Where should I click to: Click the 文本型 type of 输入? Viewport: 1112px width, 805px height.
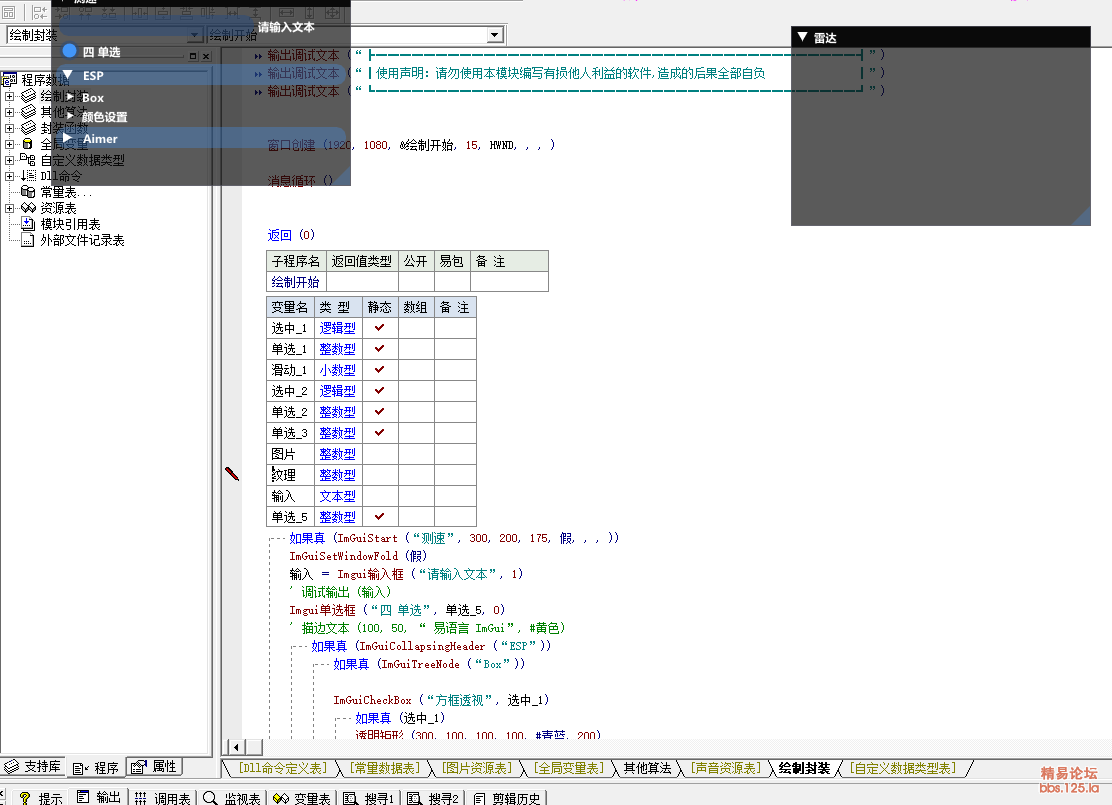coord(338,496)
